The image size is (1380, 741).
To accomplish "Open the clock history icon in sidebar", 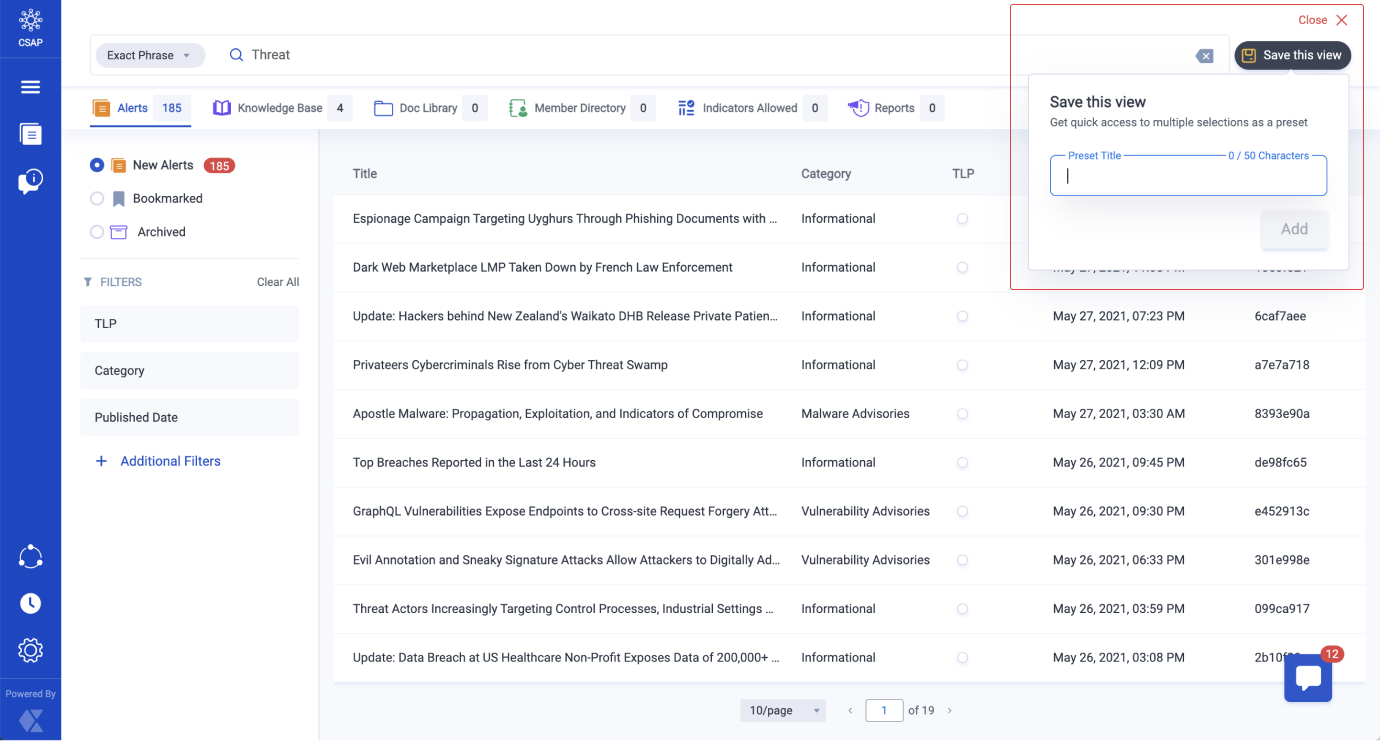I will click(30, 603).
